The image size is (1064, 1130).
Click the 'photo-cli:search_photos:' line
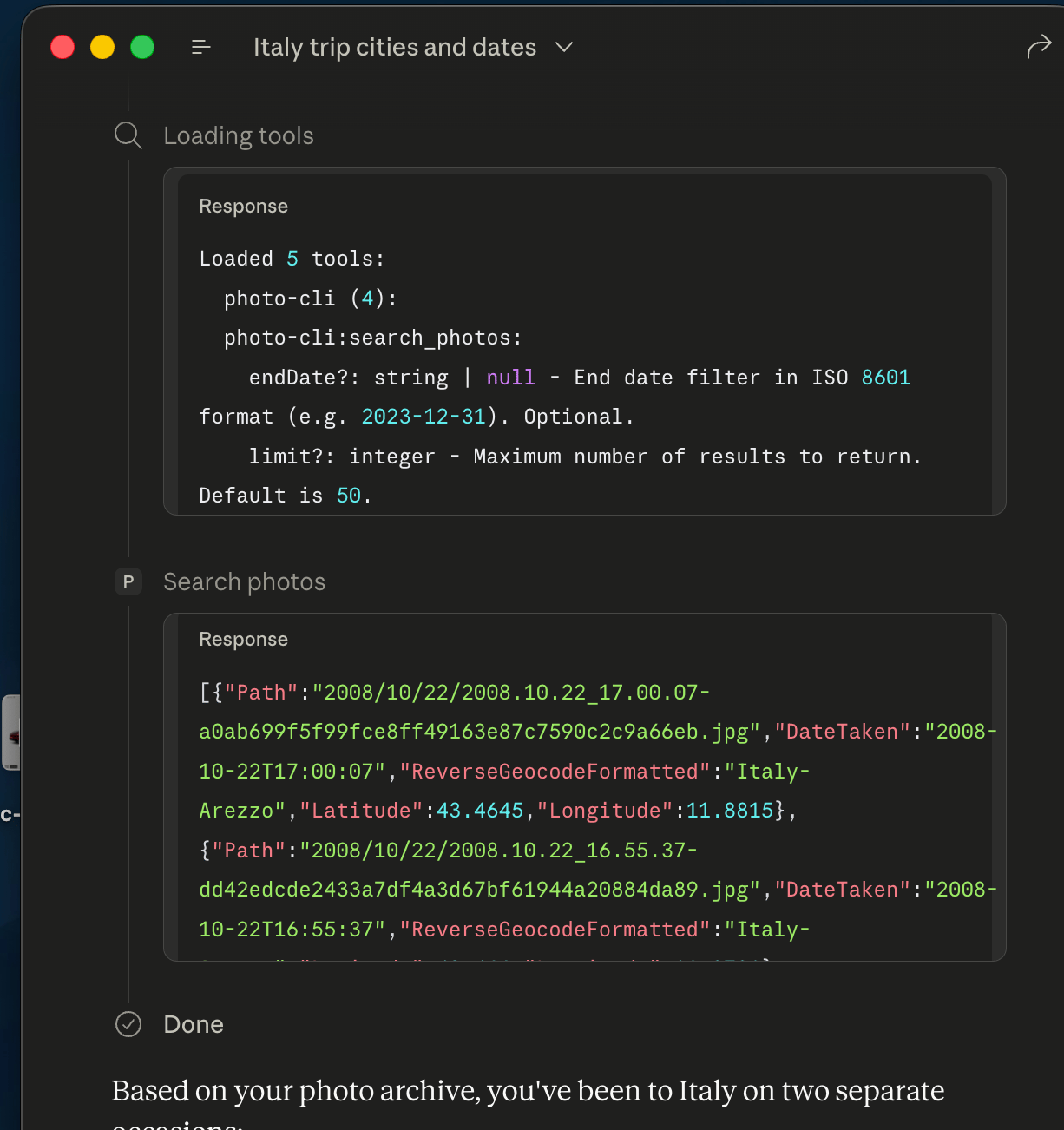(x=373, y=338)
